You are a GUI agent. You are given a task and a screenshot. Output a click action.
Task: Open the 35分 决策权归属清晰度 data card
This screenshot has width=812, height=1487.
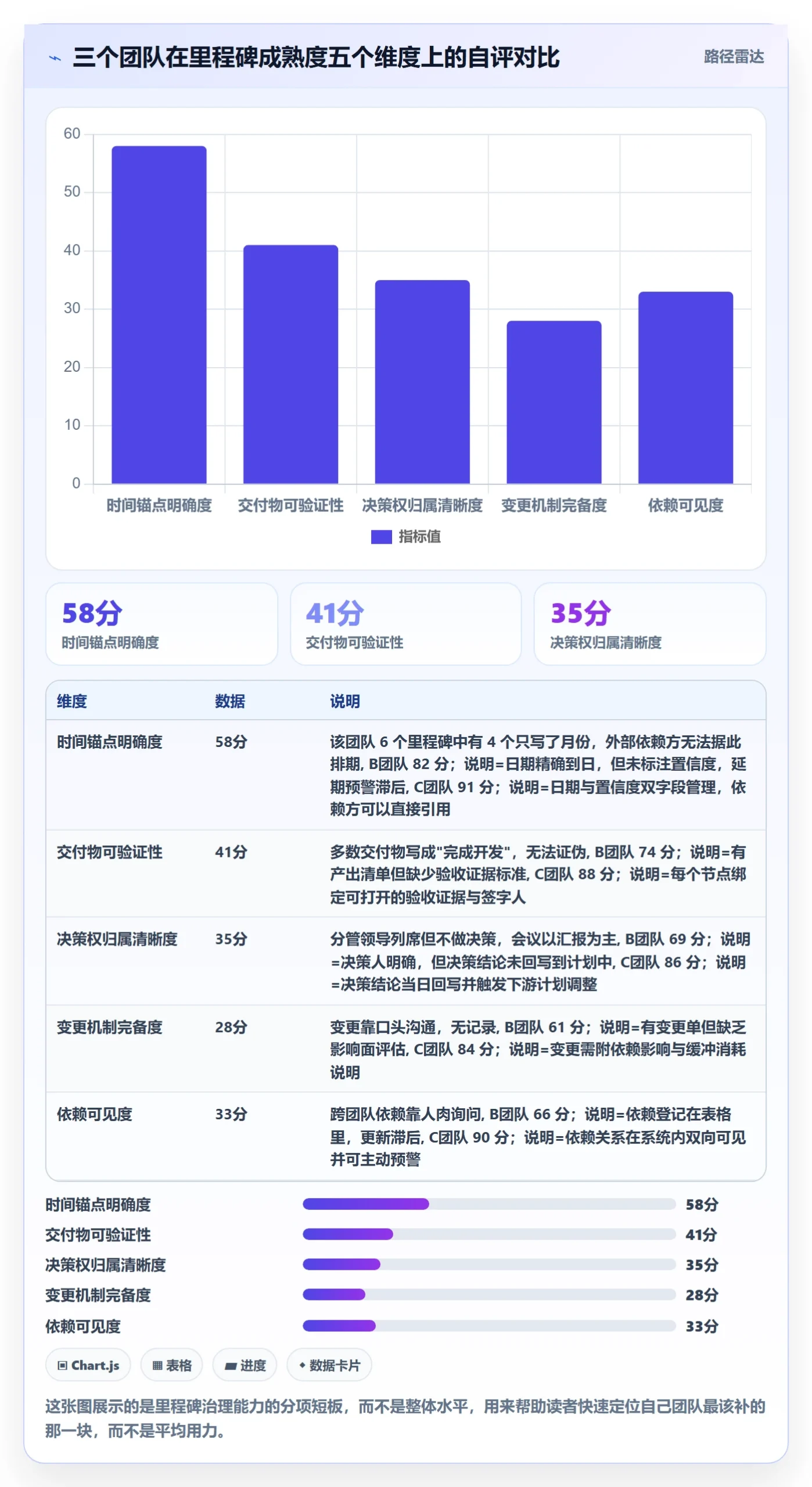[649, 624]
